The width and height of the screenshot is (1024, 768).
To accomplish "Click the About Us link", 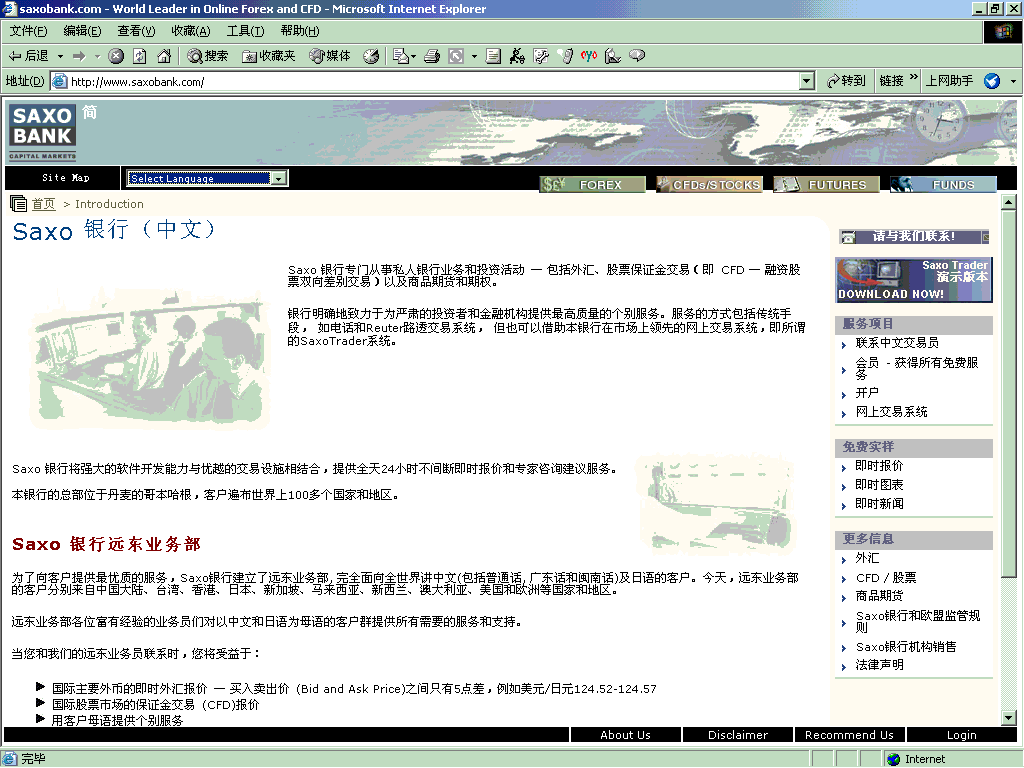I will coord(626,735).
